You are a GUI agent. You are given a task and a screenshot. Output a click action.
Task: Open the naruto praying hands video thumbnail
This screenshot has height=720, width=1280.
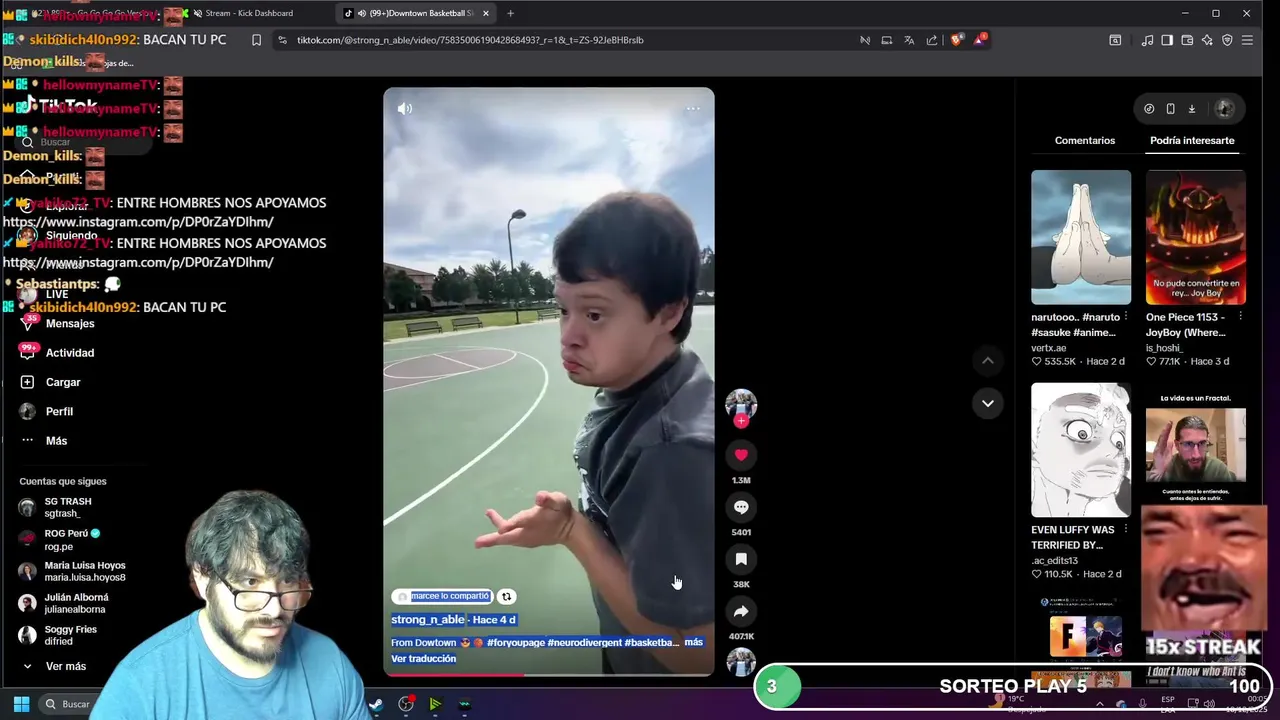[1081, 237]
